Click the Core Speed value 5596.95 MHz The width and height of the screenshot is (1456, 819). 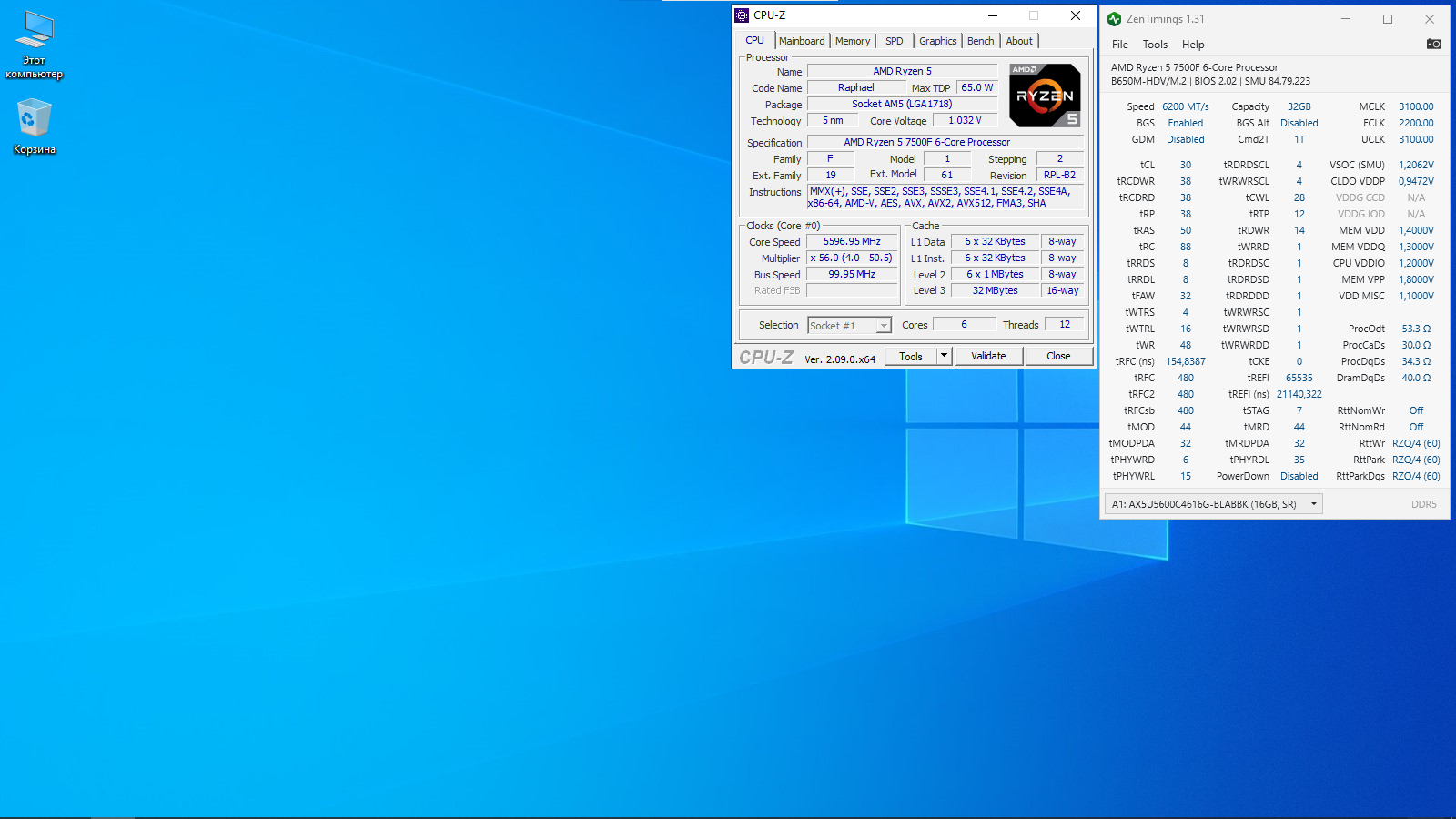(852, 242)
